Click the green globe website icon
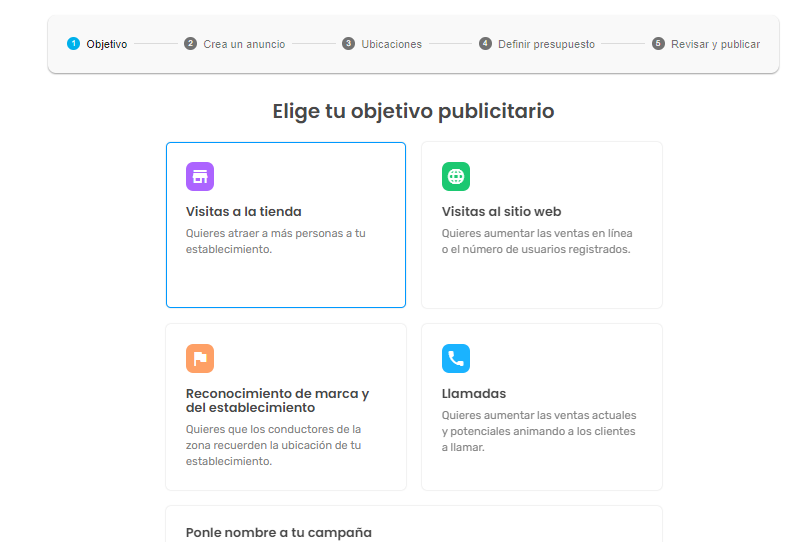The height and width of the screenshot is (542, 793). (456, 177)
